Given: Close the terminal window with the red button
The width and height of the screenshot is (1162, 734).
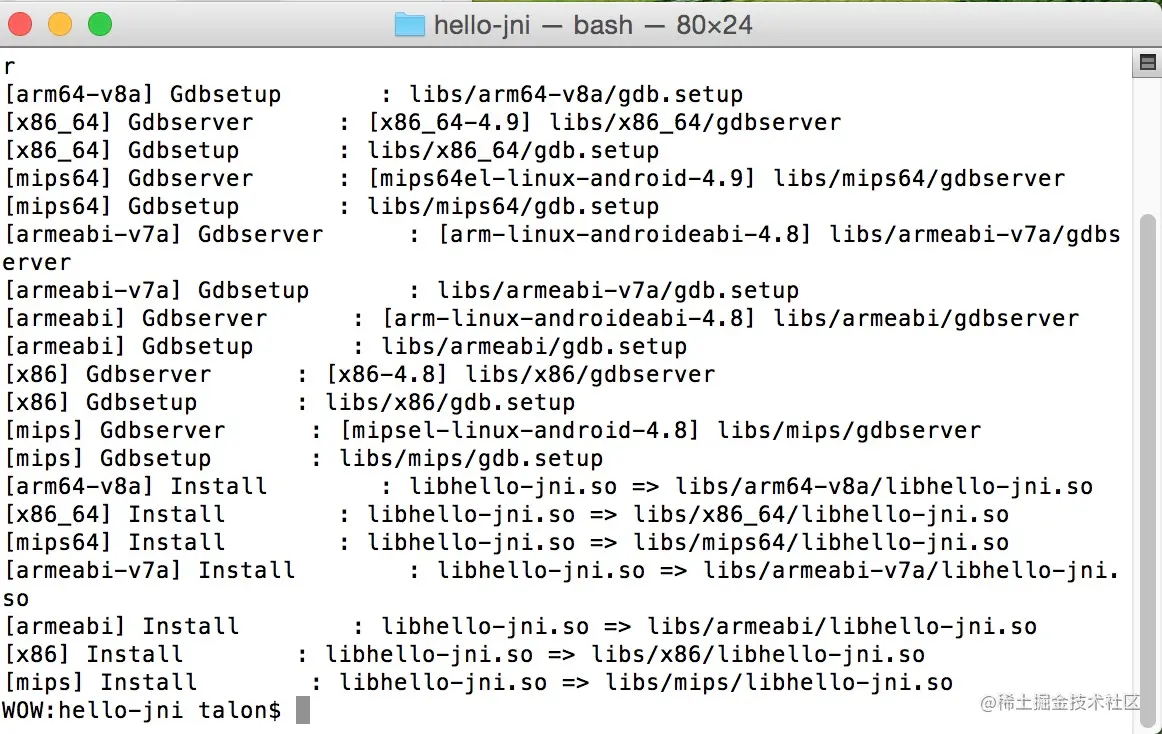Looking at the screenshot, I should point(20,24).
